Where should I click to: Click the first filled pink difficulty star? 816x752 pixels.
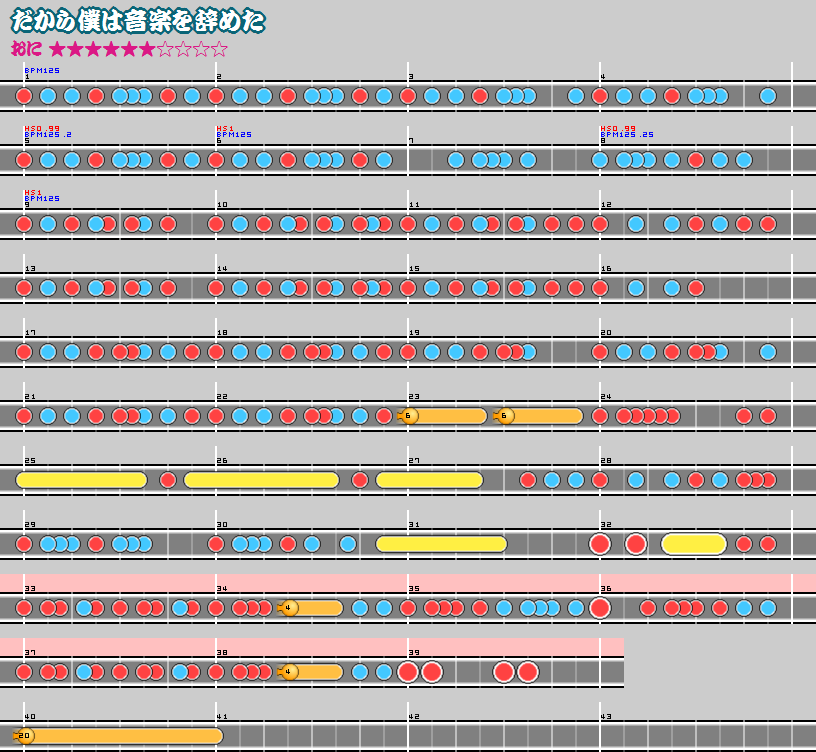point(57,49)
